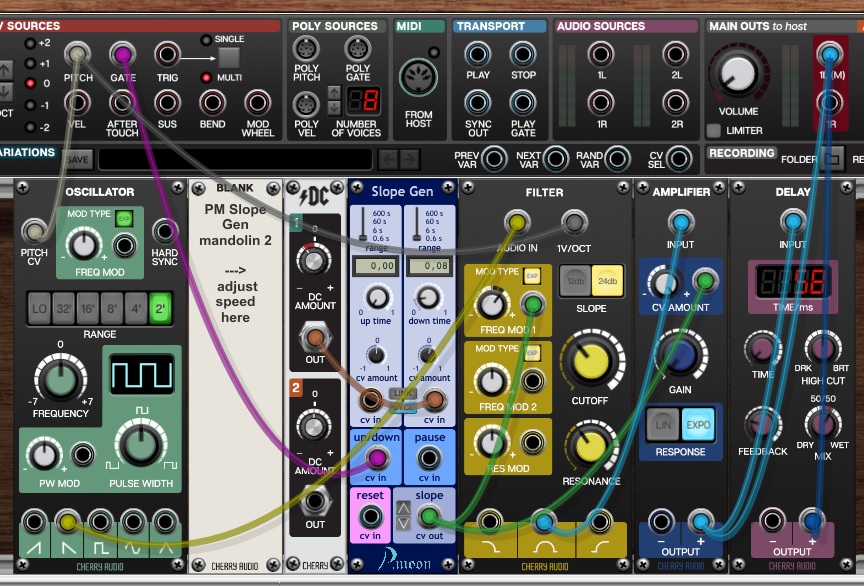This screenshot has height=586, width=864.
Task: Click the Oscillator Hard Sync jack
Action: pyautogui.click(x=165, y=232)
